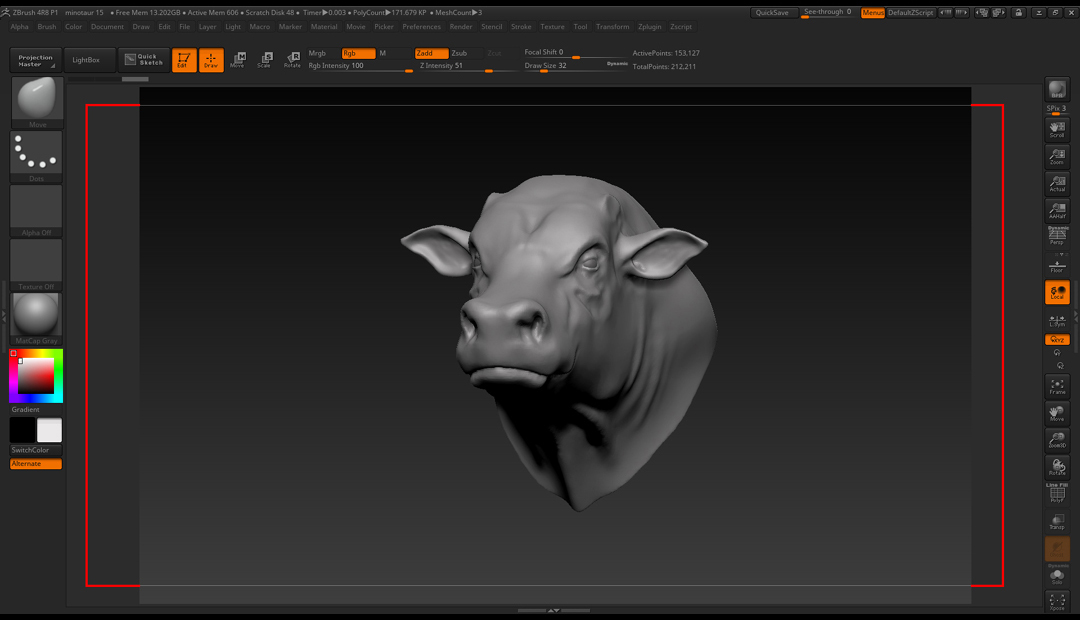Select the Zoom3D navigation icon
Screen dimensions: 1080x620
tap(1057, 440)
